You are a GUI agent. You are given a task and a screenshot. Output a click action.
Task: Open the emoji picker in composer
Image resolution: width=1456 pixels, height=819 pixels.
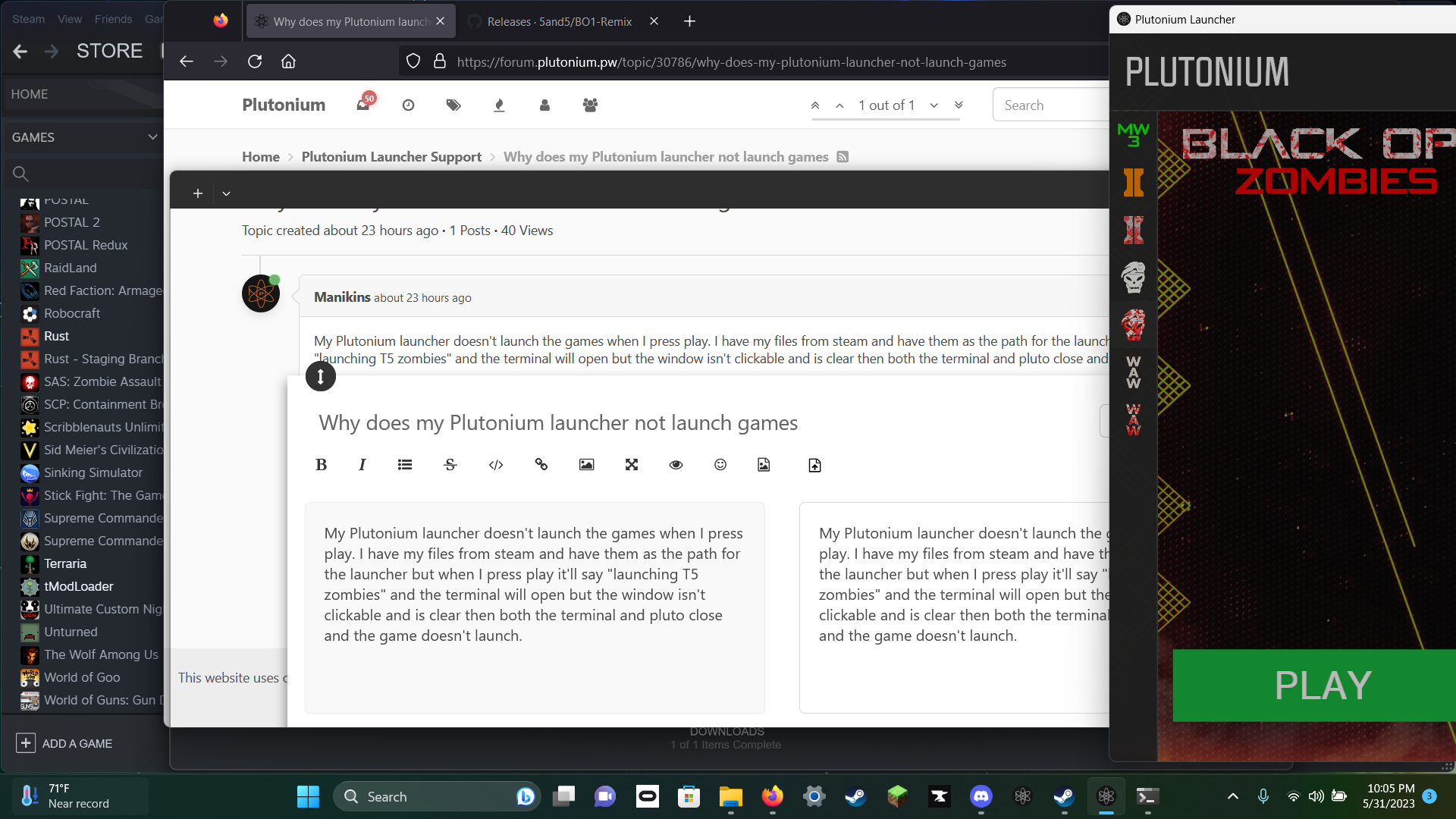pyautogui.click(x=720, y=465)
